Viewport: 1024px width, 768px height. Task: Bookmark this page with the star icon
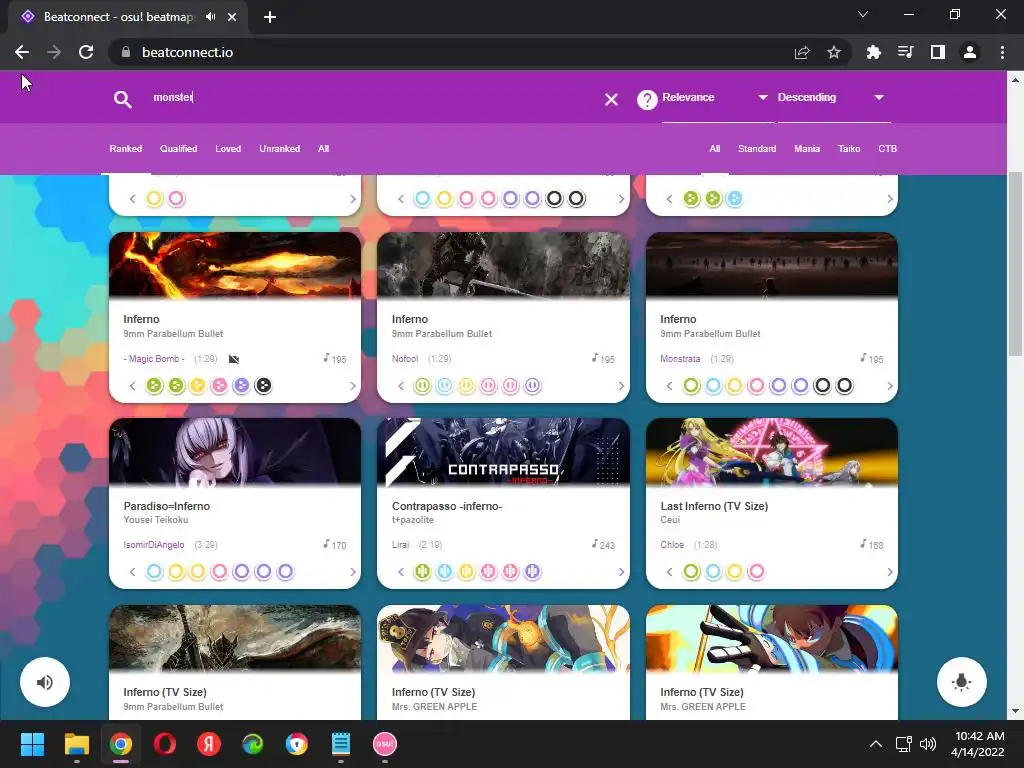pos(834,52)
